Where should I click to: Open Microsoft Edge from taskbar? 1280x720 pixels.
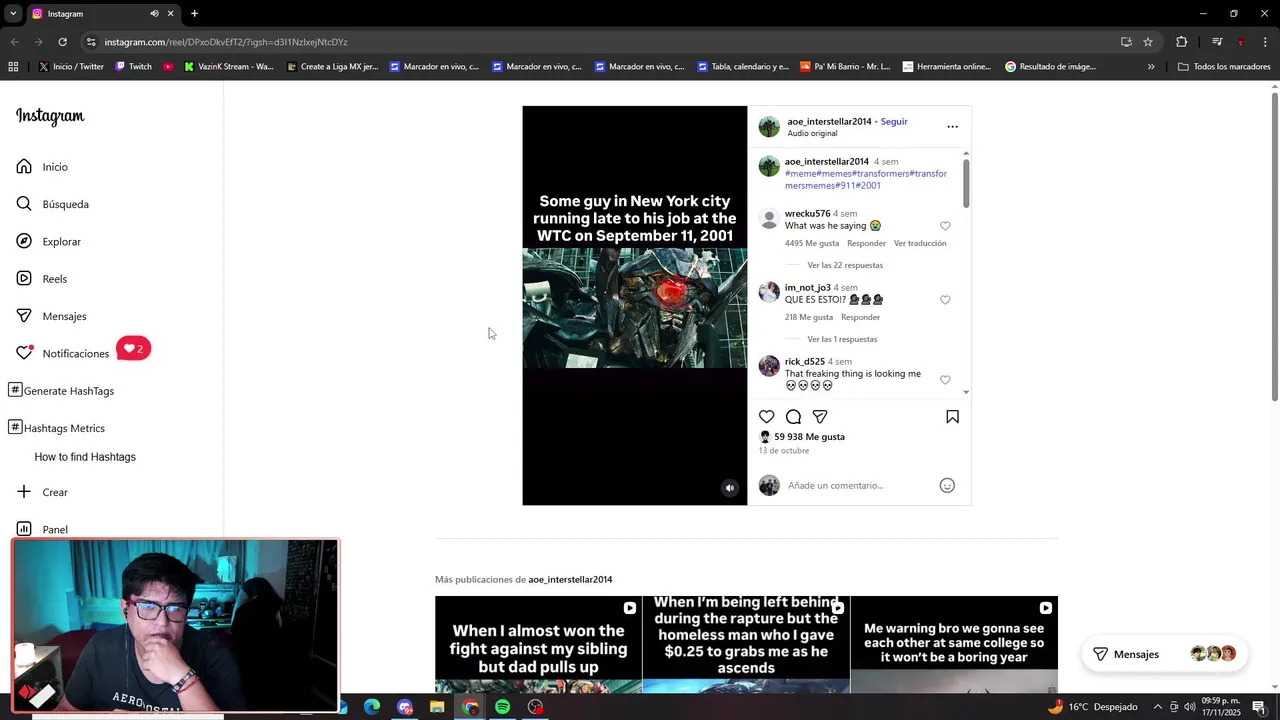372,707
